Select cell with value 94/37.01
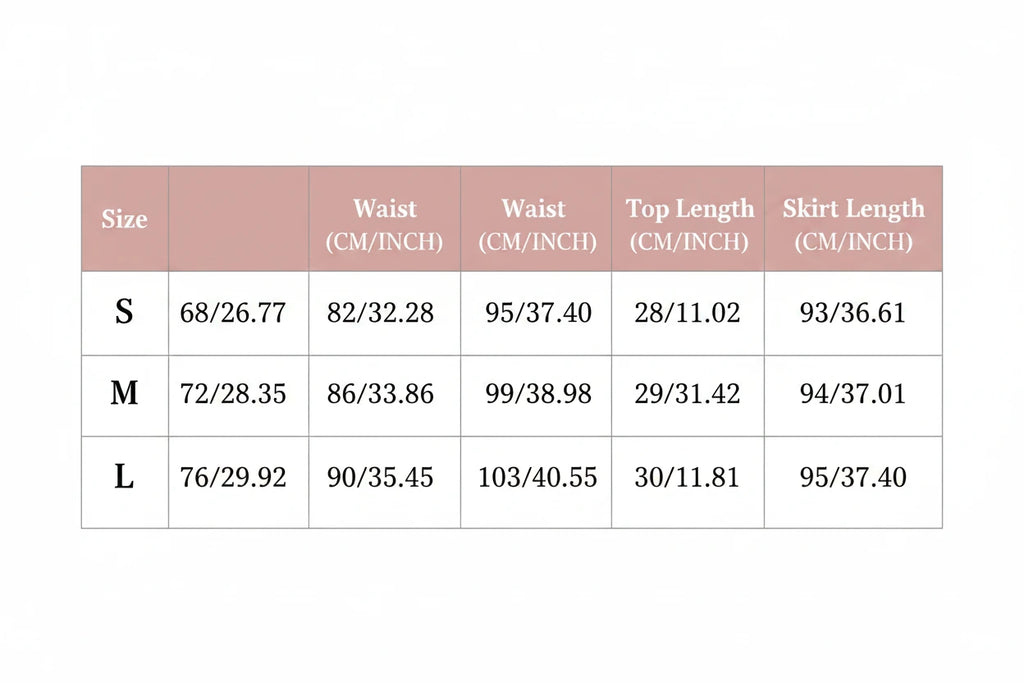 [x=854, y=396]
